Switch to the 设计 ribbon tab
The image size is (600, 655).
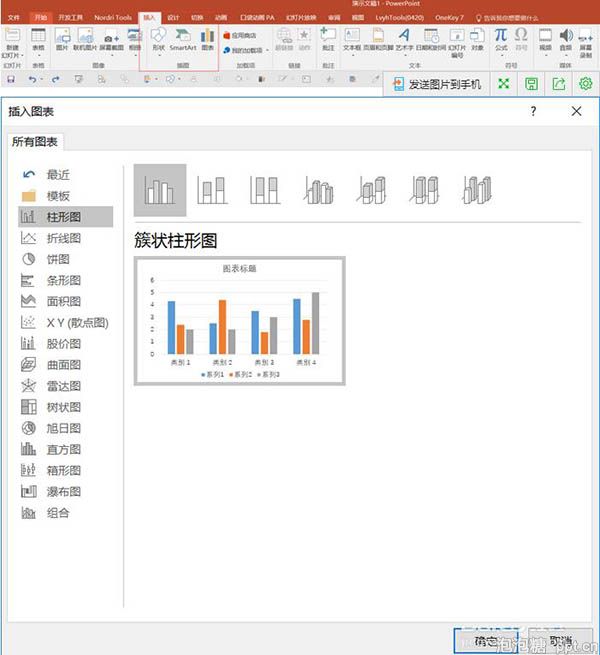173,18
